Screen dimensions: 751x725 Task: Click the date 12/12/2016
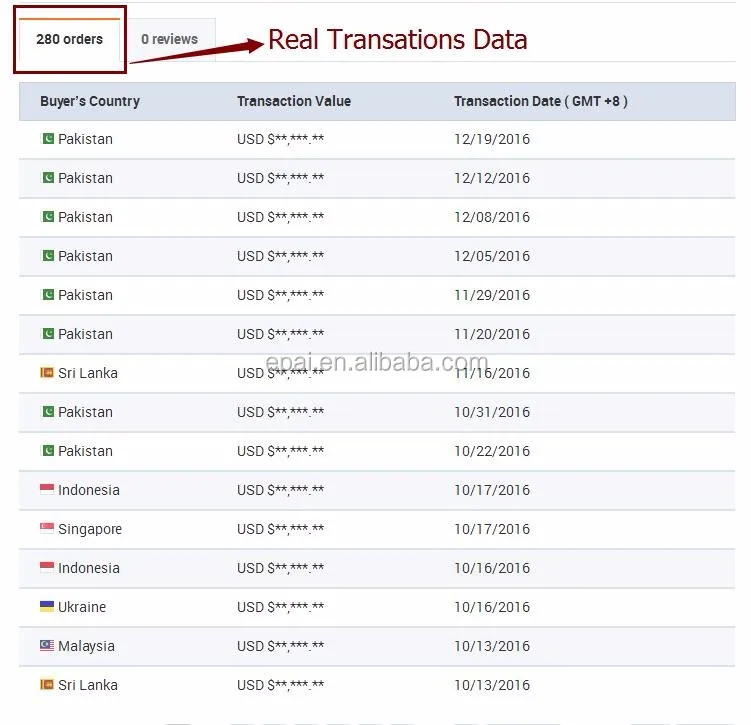492,178
